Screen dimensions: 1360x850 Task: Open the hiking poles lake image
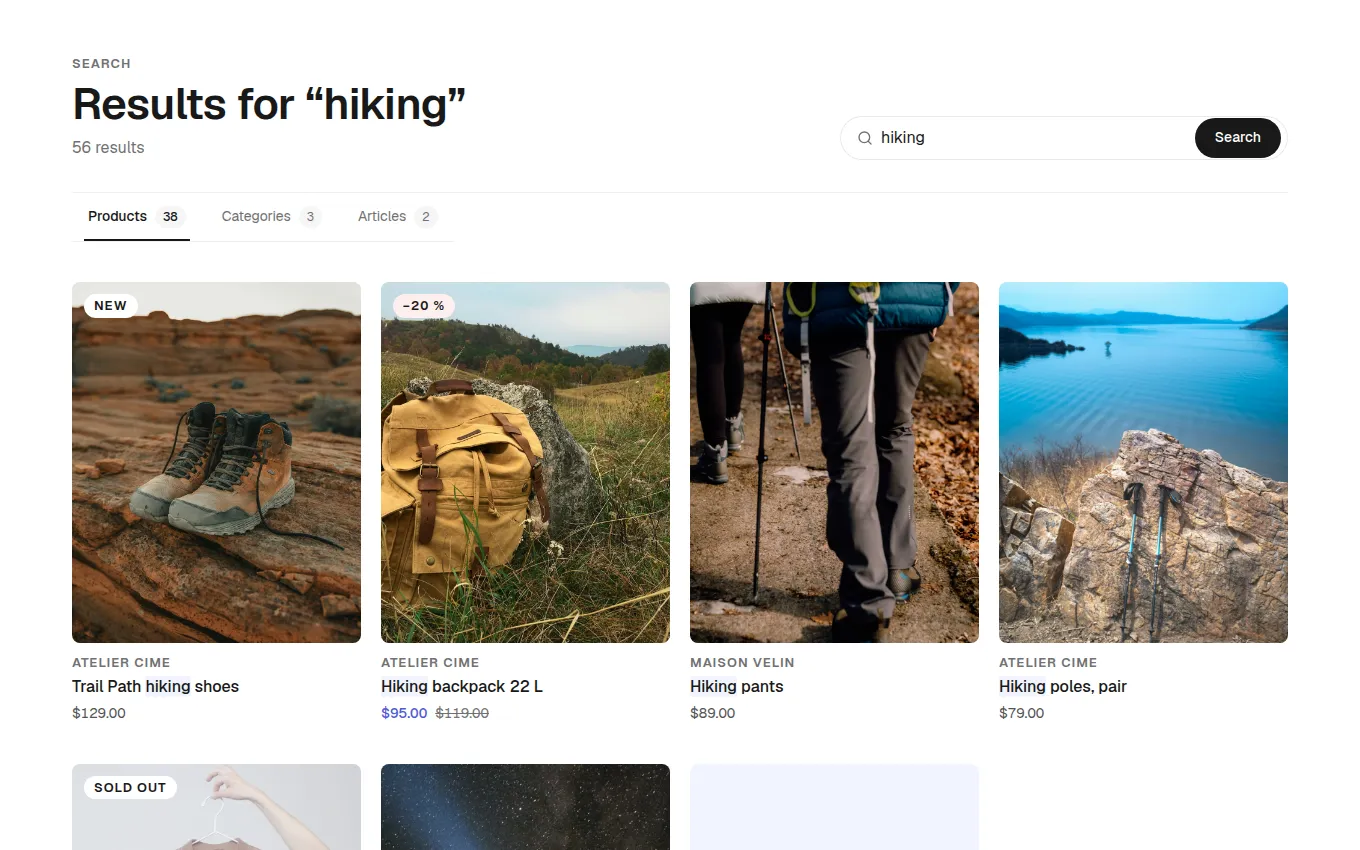1143,462
